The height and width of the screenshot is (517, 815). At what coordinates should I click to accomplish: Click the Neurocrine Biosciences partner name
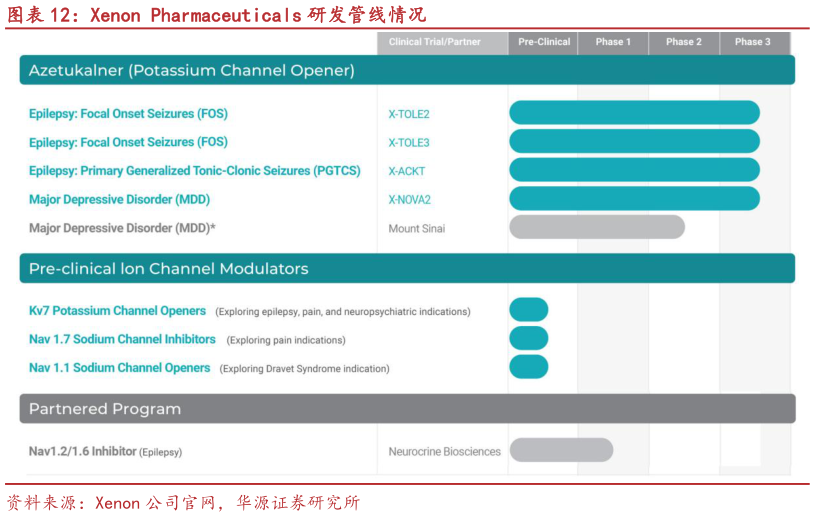(x=444, y=452)
